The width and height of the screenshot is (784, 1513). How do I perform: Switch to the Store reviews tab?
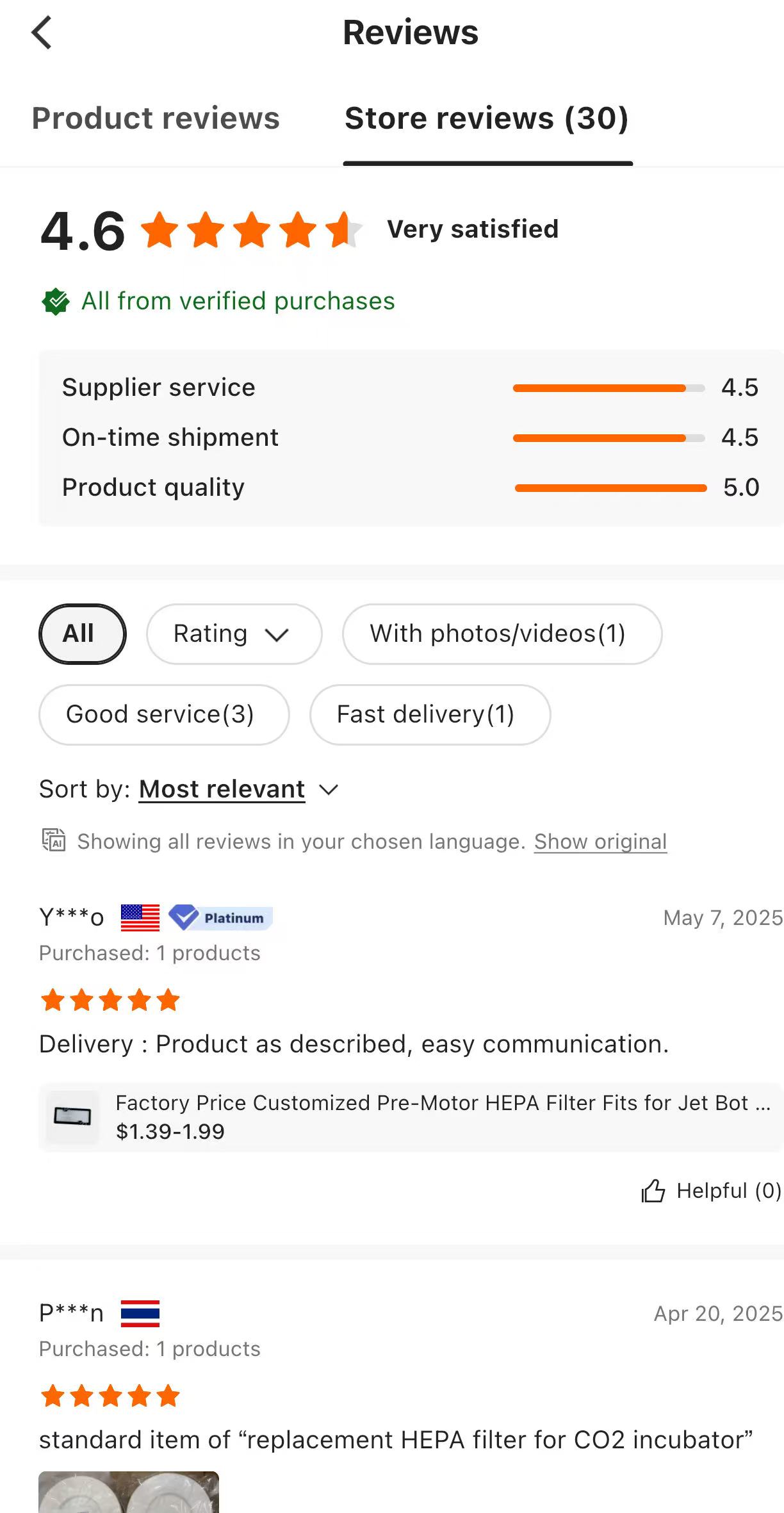click(487, 118)
